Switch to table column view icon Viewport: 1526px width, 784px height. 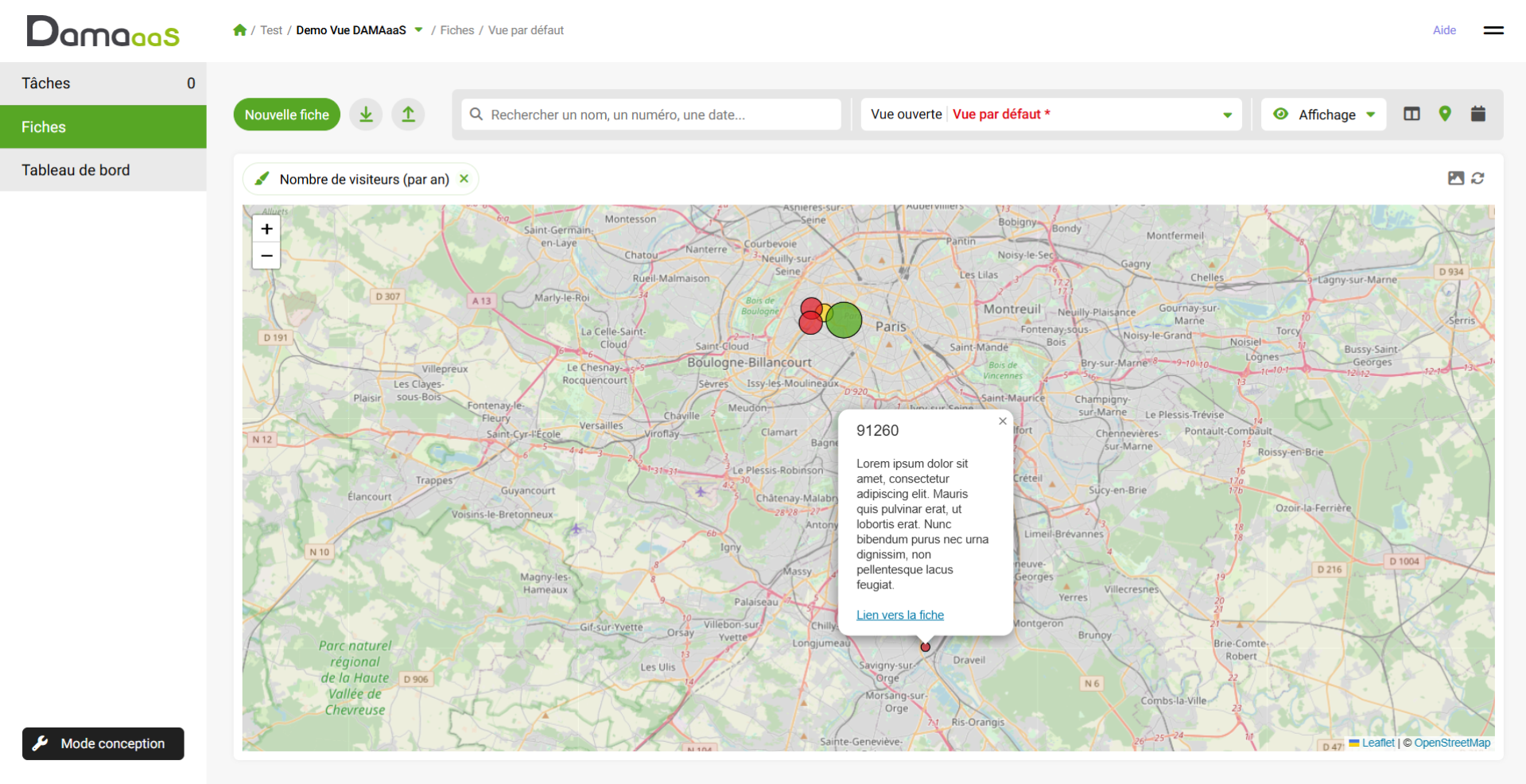[x=1411, y=114]
